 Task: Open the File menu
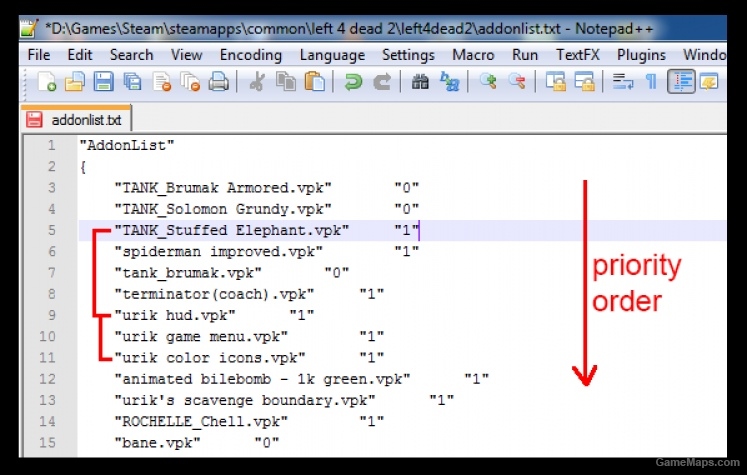tap(39, 55)
